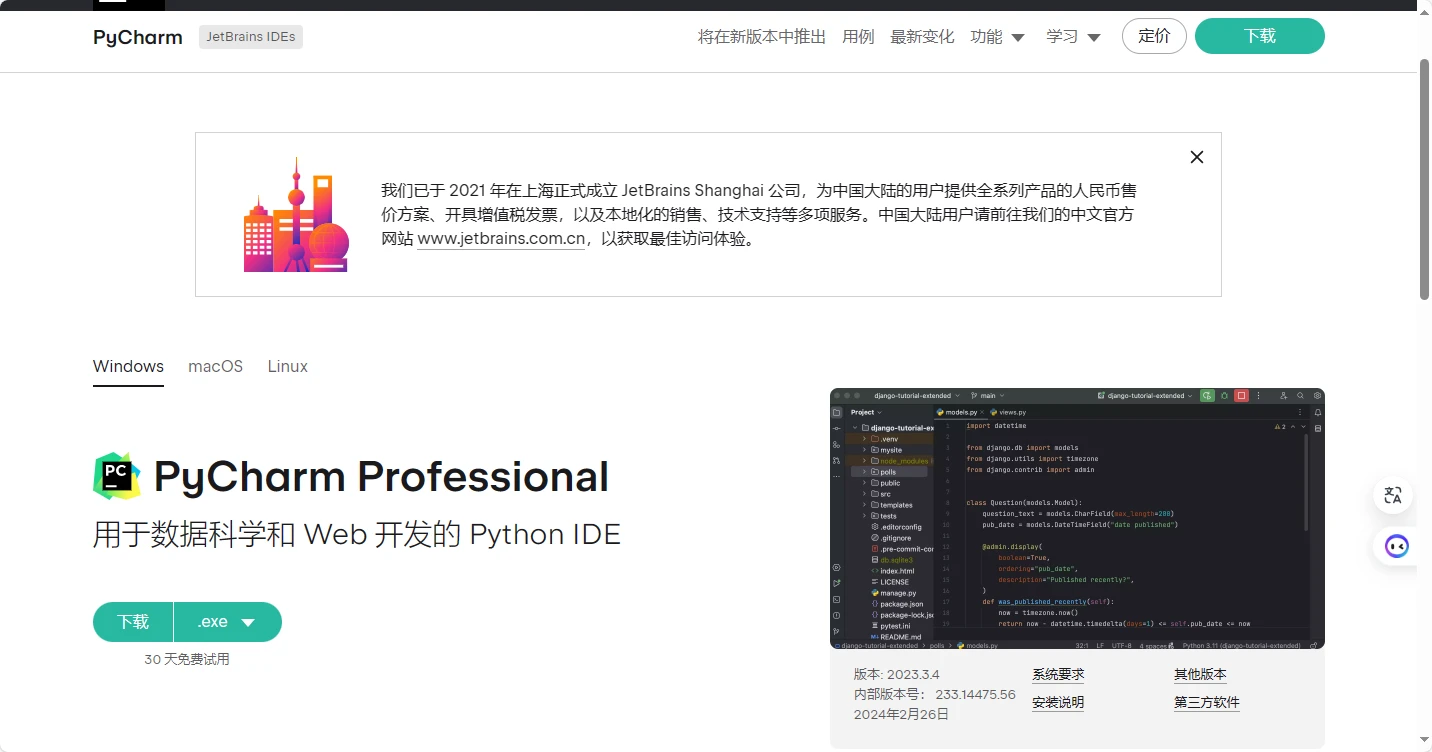1432x752 pixels.
Task: Click the translate floating icon
Action: click(1393, 495)
